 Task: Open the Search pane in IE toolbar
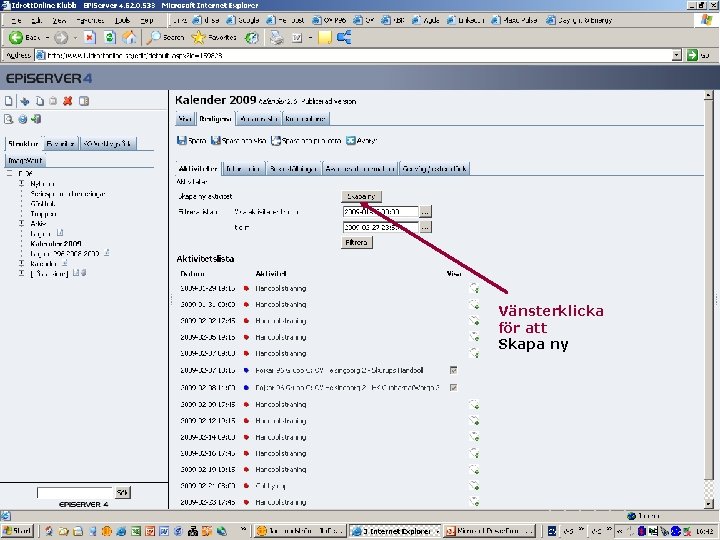(165, 37)
